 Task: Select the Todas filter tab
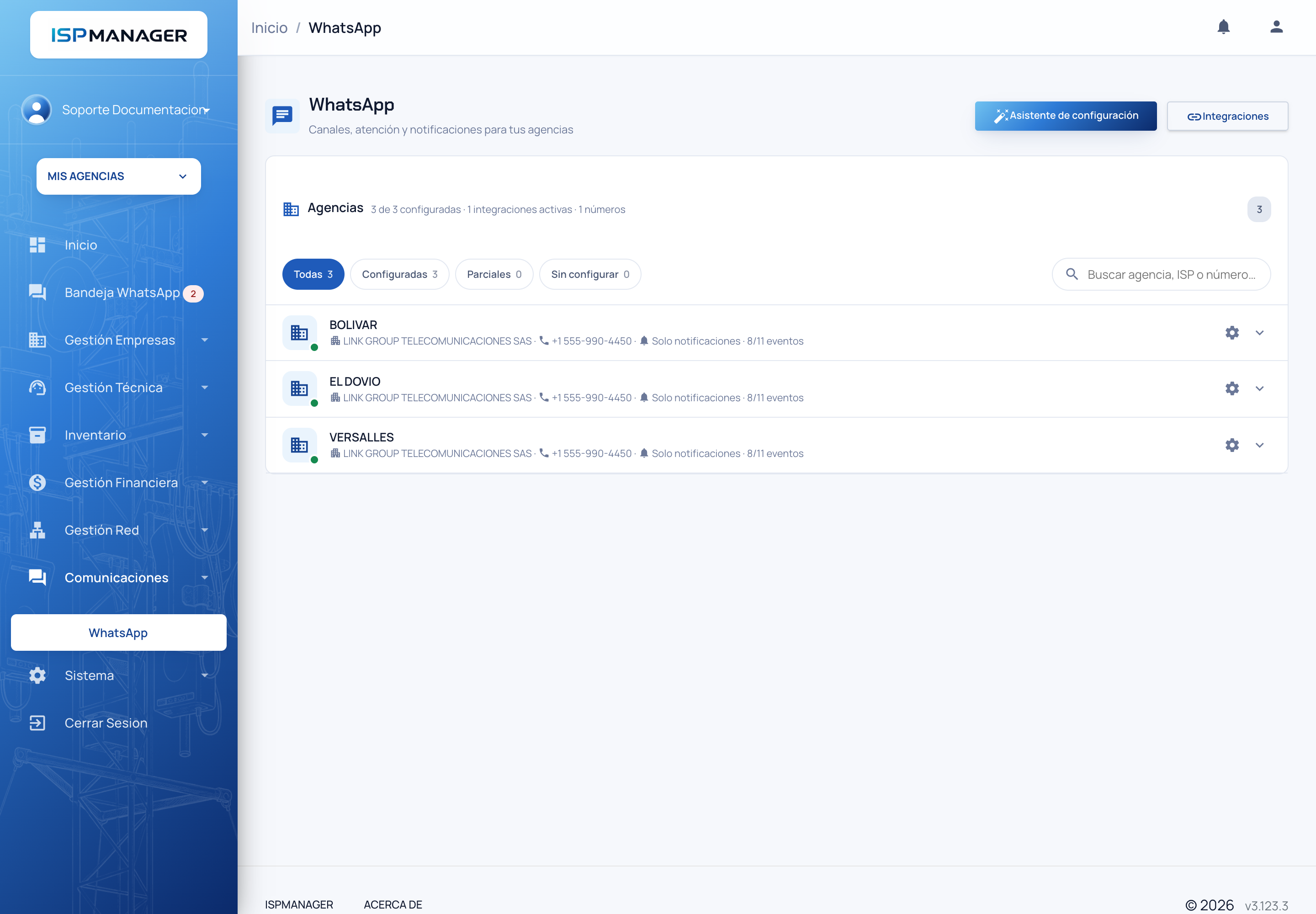click(313, 274)
